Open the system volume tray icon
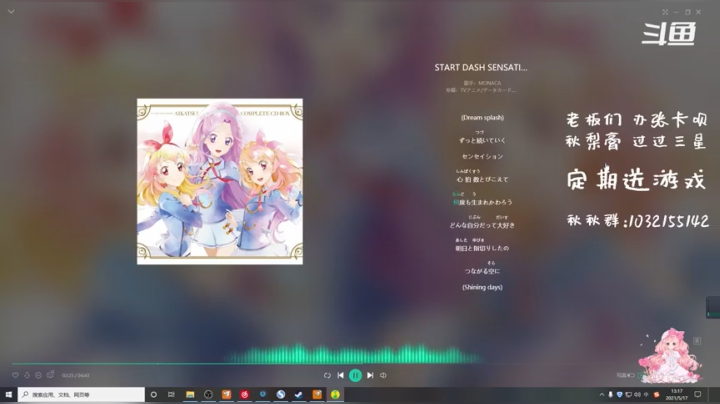Image resolution: width=720 pixels, height=404 pixels. coord(637,394)
